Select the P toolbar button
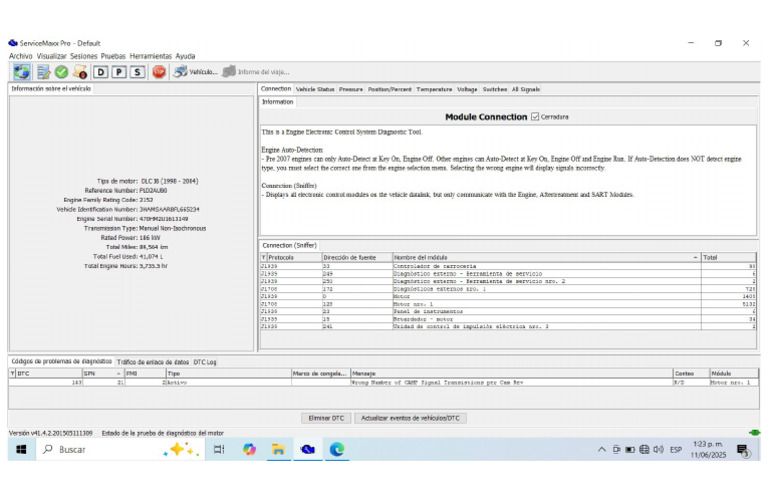The height and width of the screenshot is (497, 768). click(x=119, y=72)
